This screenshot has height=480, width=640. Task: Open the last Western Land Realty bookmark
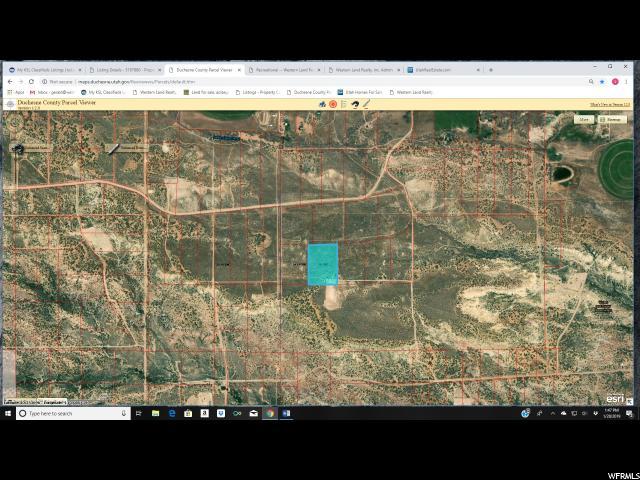click(x=411, y=93)
